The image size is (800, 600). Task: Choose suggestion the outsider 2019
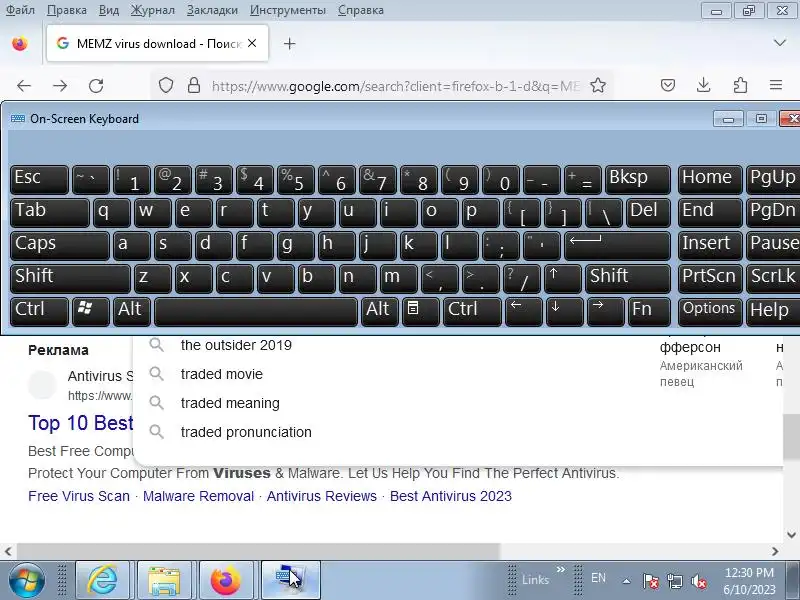[x=236, y=345]
